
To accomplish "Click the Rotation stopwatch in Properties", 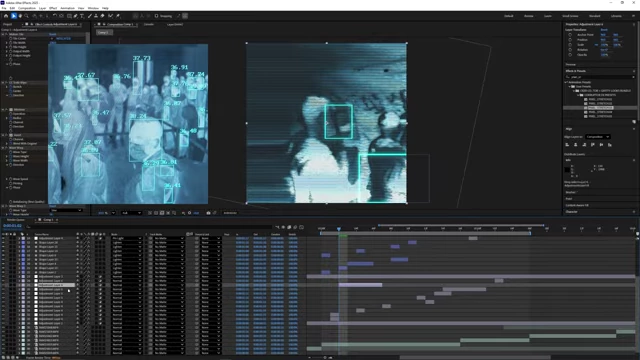I will pos(570,50).
